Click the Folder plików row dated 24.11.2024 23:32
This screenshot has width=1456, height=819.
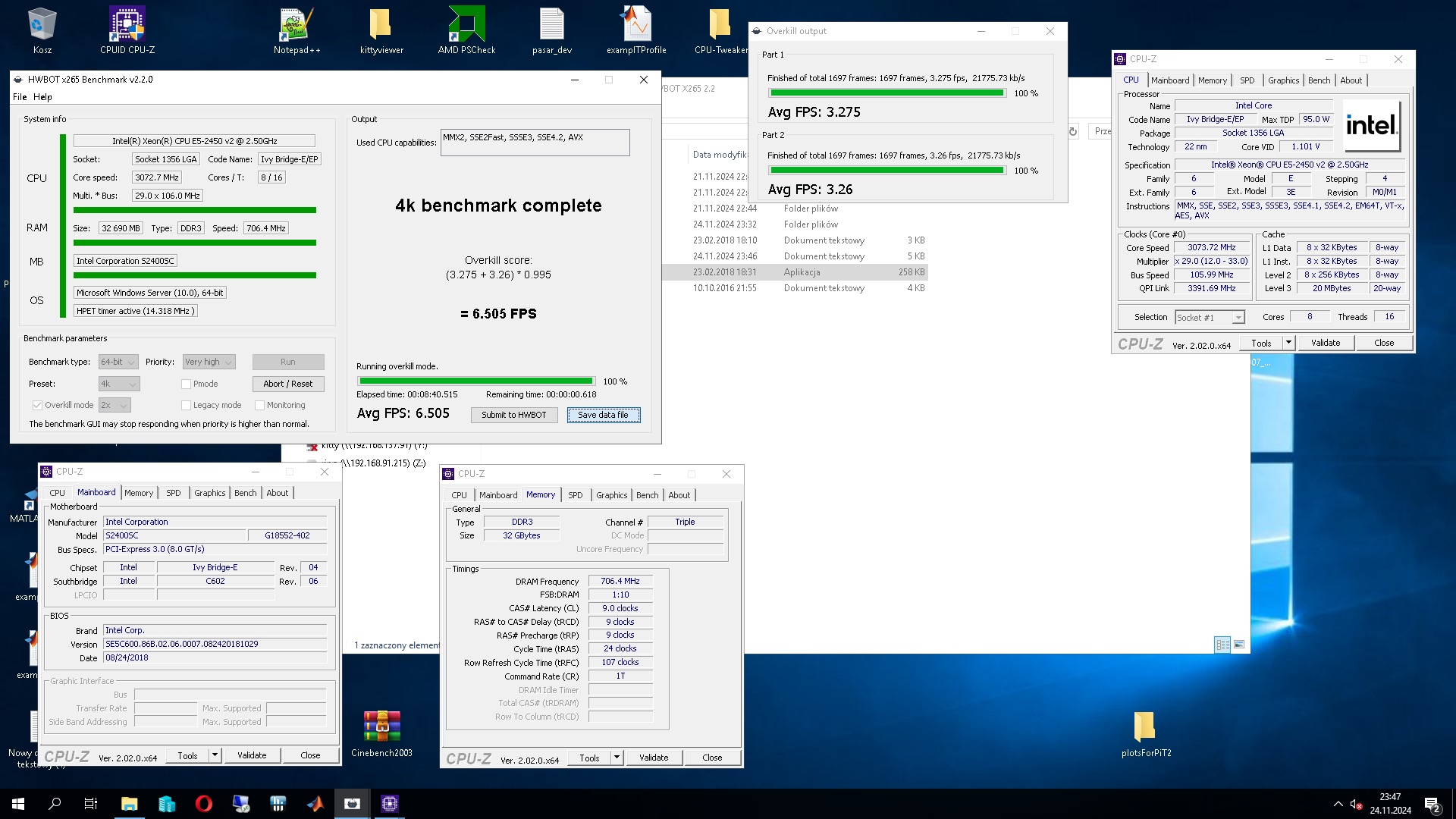[x=795, y=224]
